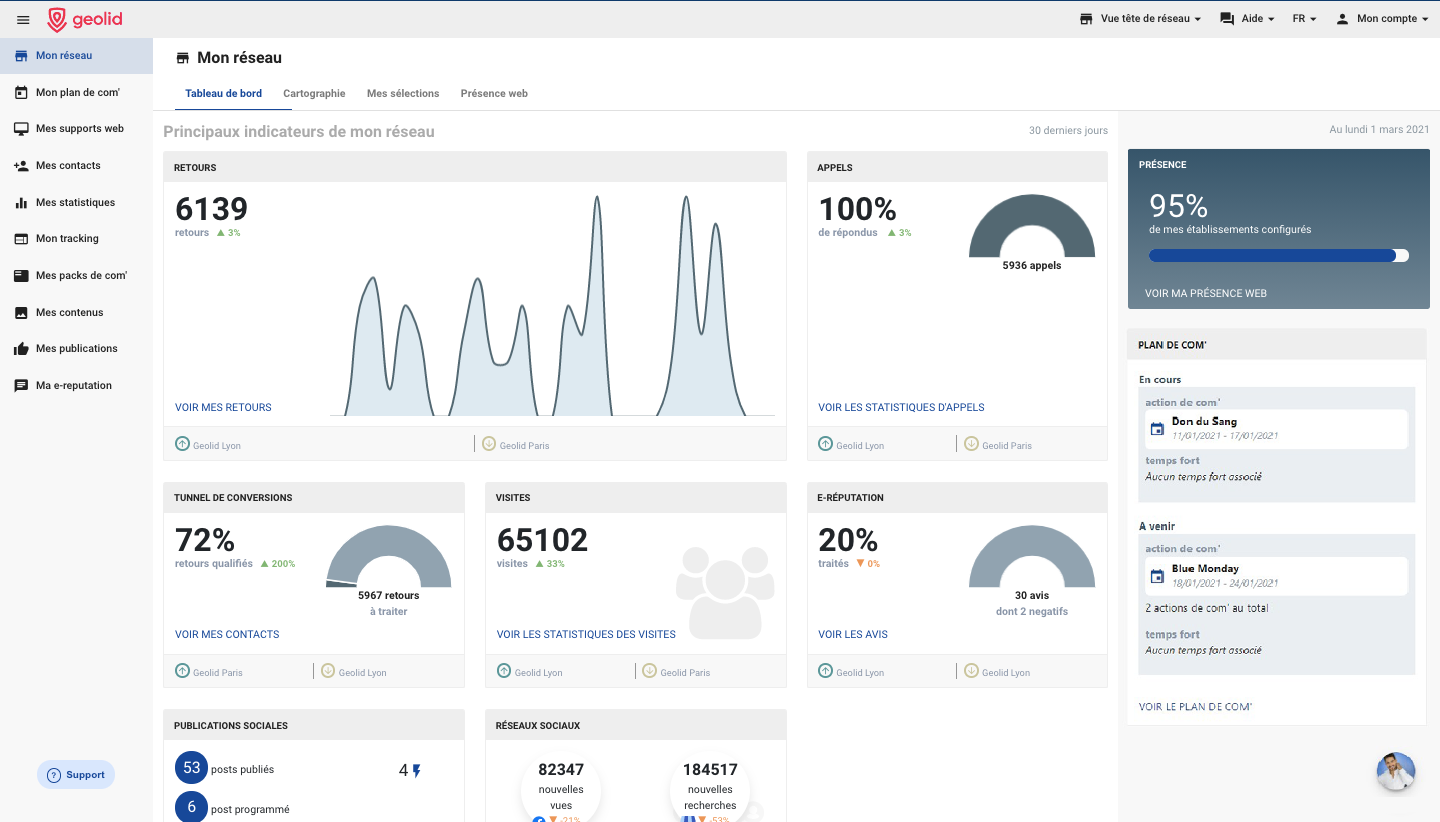Switch to Mes sélections tab
The width and height of the screenshot is (1440, 822).
pyautogui.click(x=403, y=93)
